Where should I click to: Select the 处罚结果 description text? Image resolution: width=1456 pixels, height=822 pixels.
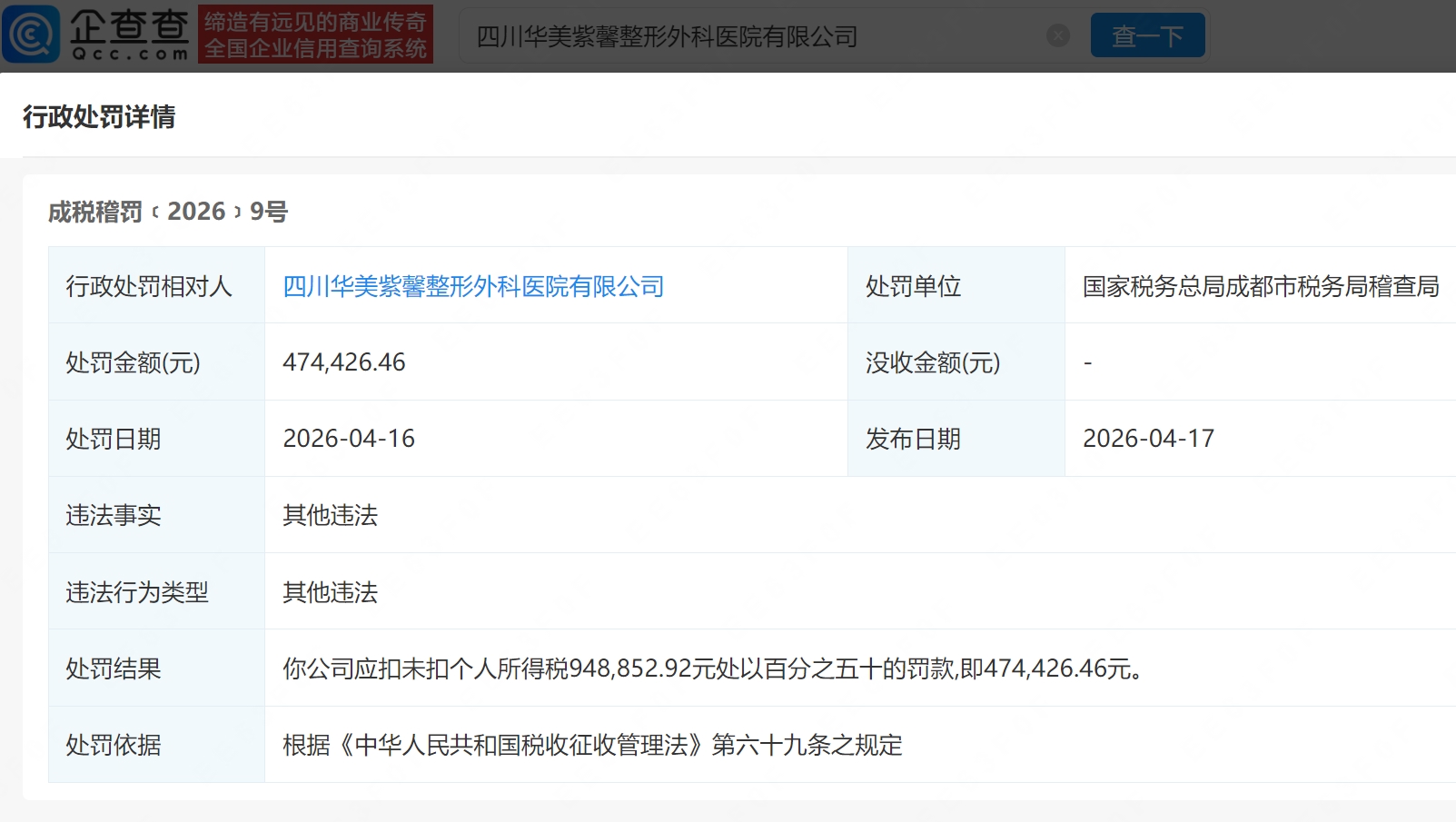coord(714,668)
